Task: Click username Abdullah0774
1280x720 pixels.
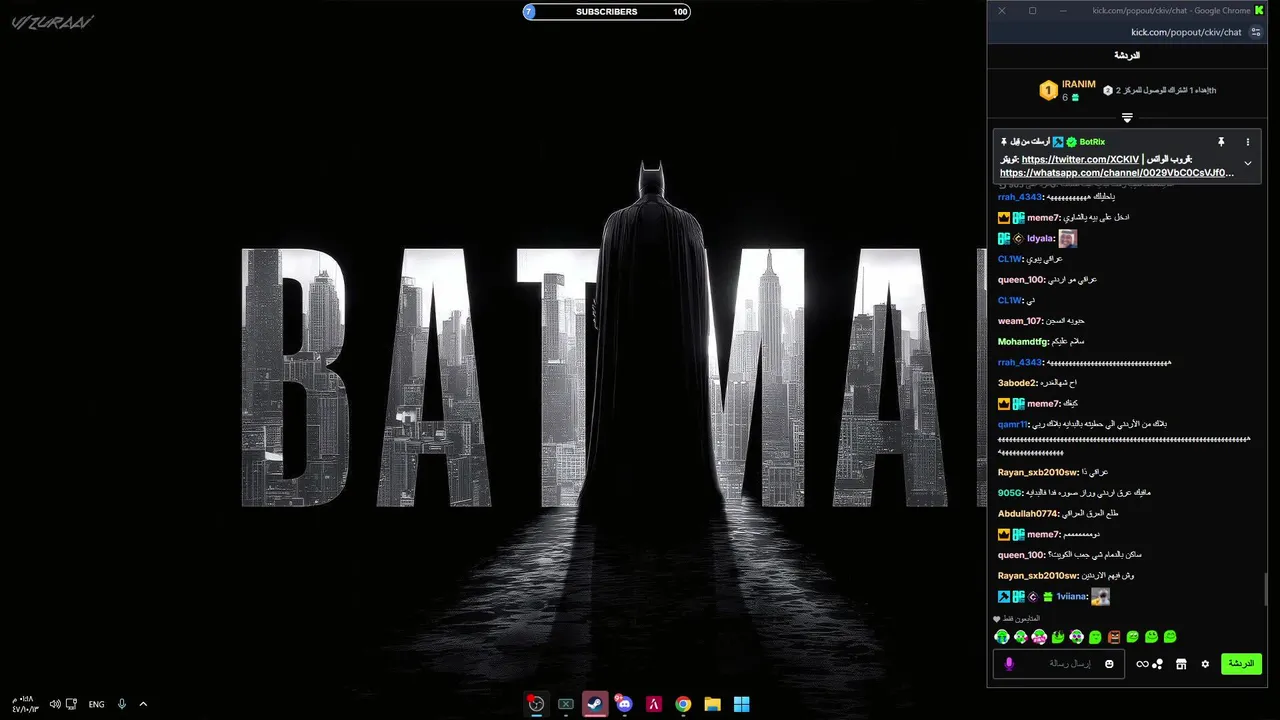Action: click(1028, 514)
